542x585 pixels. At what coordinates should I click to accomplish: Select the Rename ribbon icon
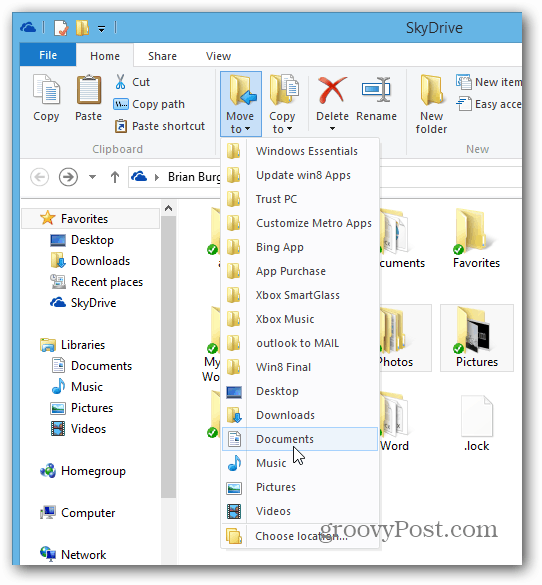coord(376,90)
